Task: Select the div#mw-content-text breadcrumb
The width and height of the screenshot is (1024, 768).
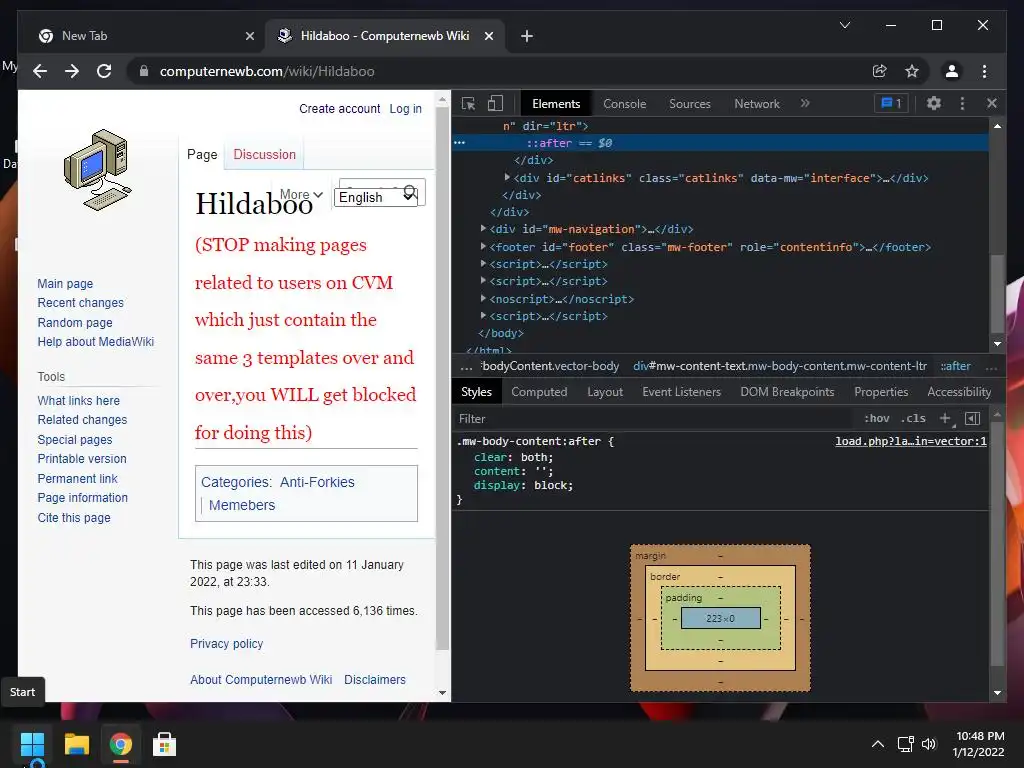Action: (x=780, y=366)
